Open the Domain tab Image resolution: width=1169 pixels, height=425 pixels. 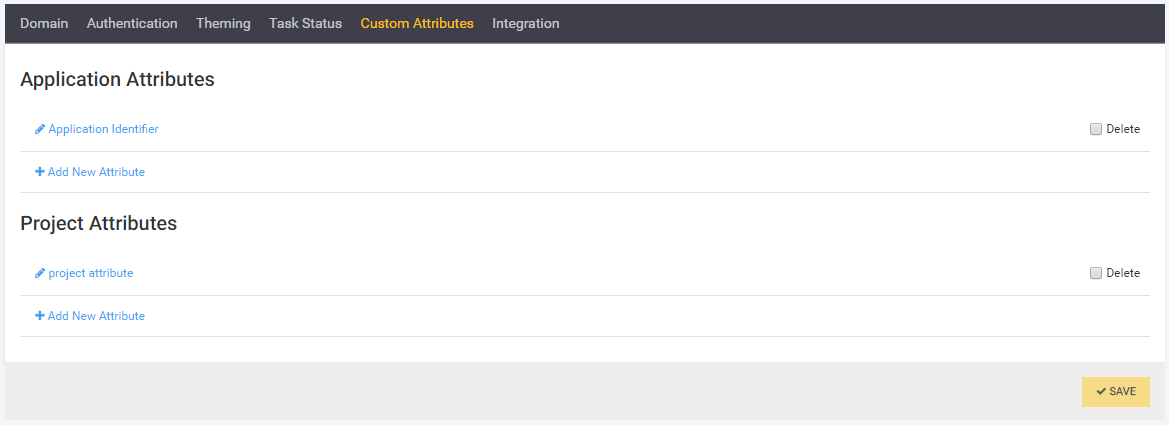tap(44, 23)
